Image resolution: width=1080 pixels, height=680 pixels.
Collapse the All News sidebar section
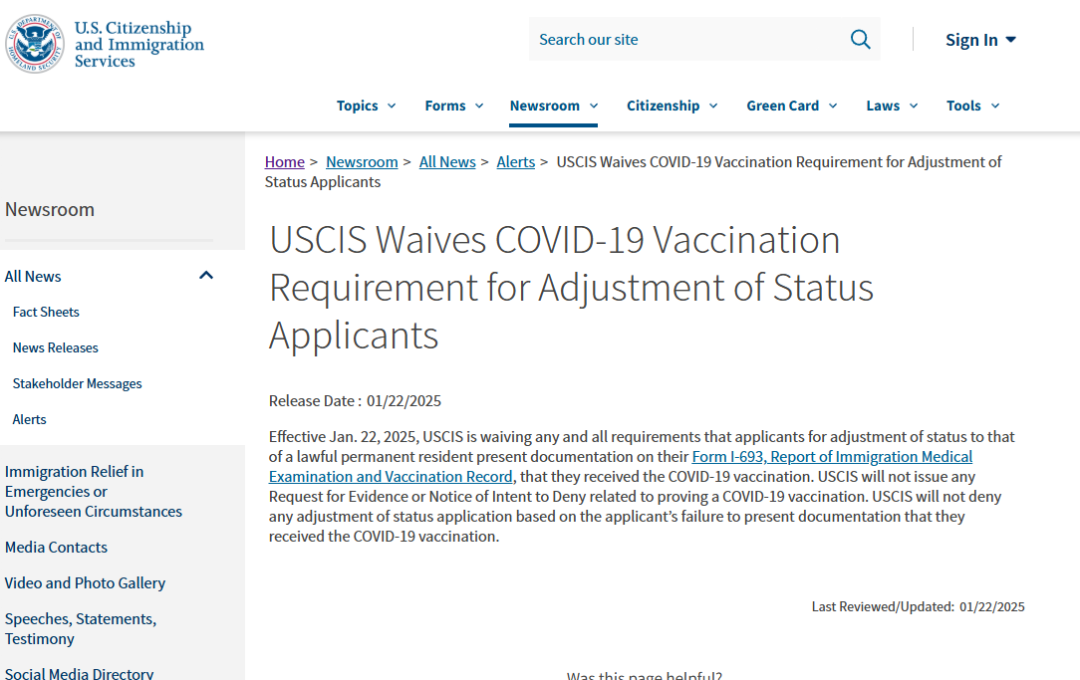(x=206, y=276)
